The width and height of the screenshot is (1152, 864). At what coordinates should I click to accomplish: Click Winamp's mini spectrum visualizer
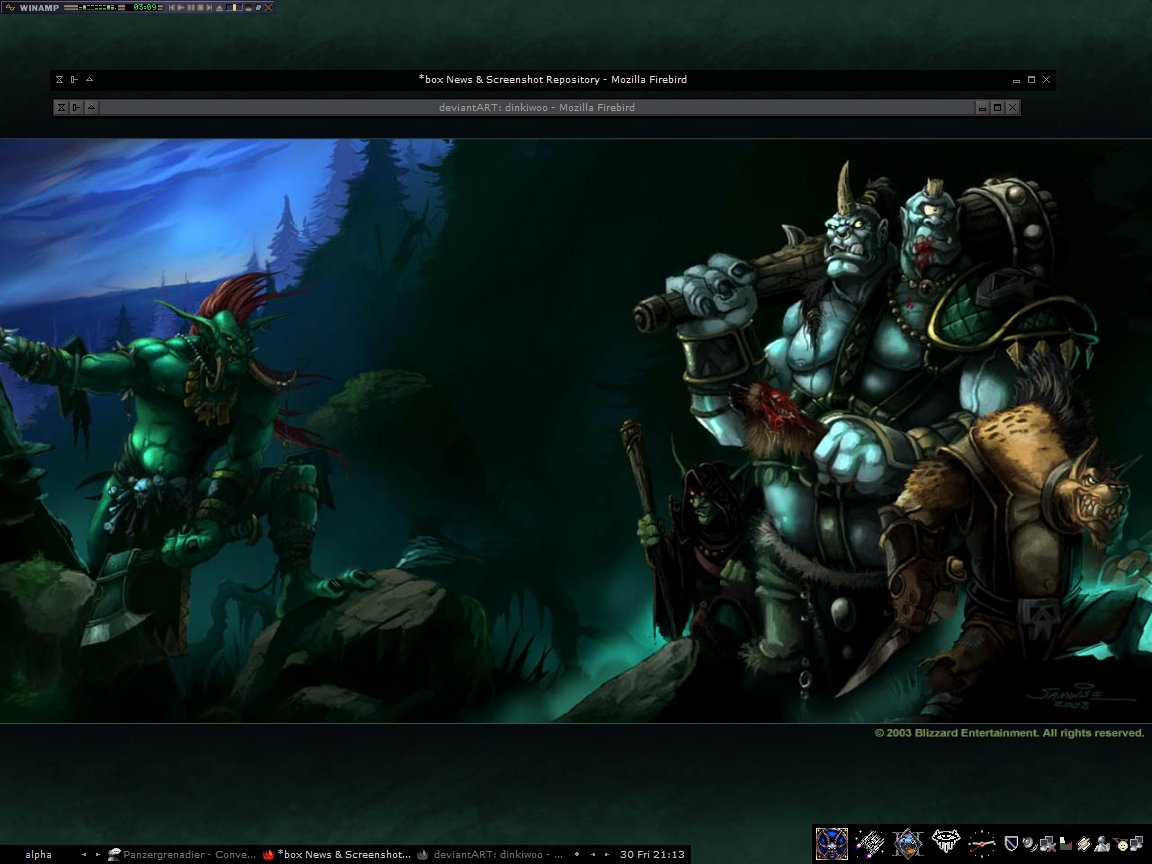[98, 7]
